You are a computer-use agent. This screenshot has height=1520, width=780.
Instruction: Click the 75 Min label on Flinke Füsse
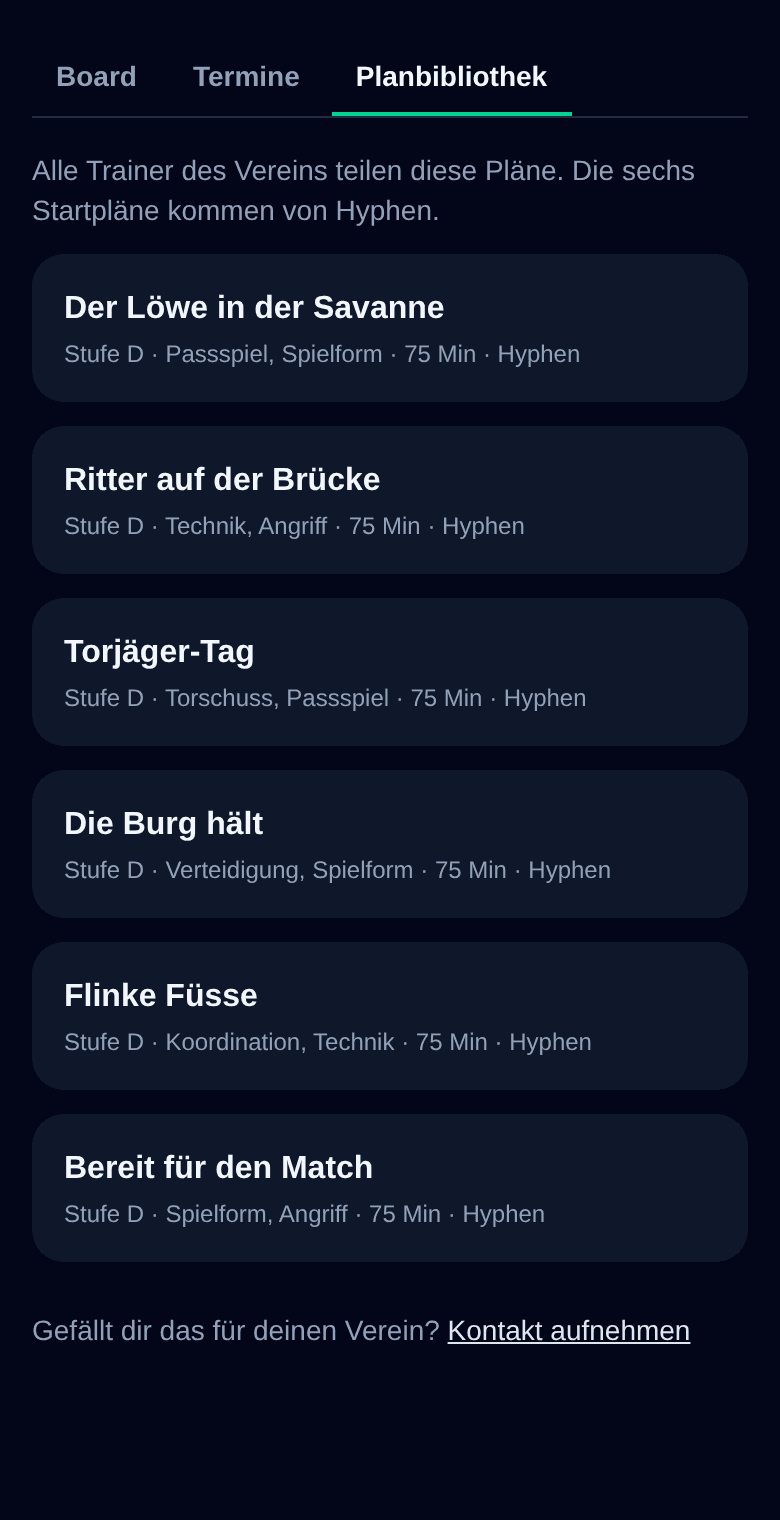pos(452,1042)
